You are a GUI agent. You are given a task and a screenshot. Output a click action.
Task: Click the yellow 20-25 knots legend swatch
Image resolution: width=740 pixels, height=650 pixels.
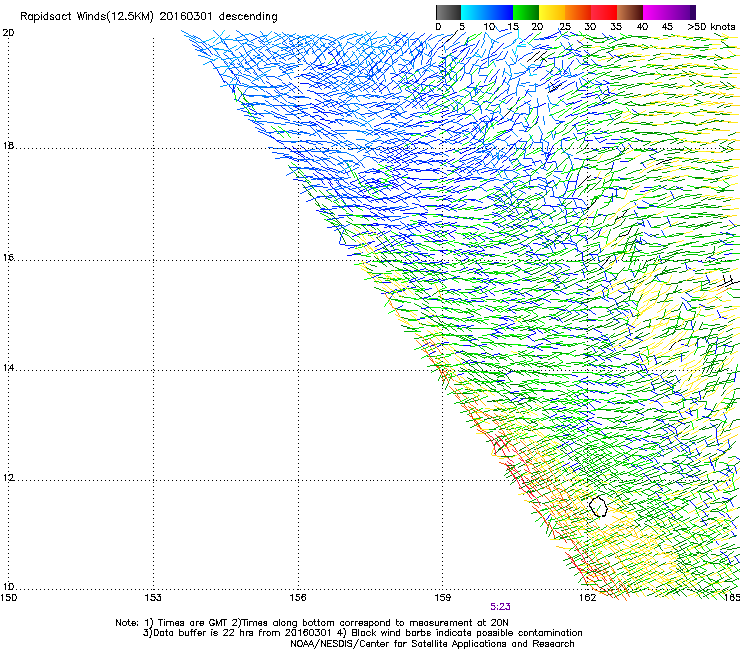coord(552,12)
